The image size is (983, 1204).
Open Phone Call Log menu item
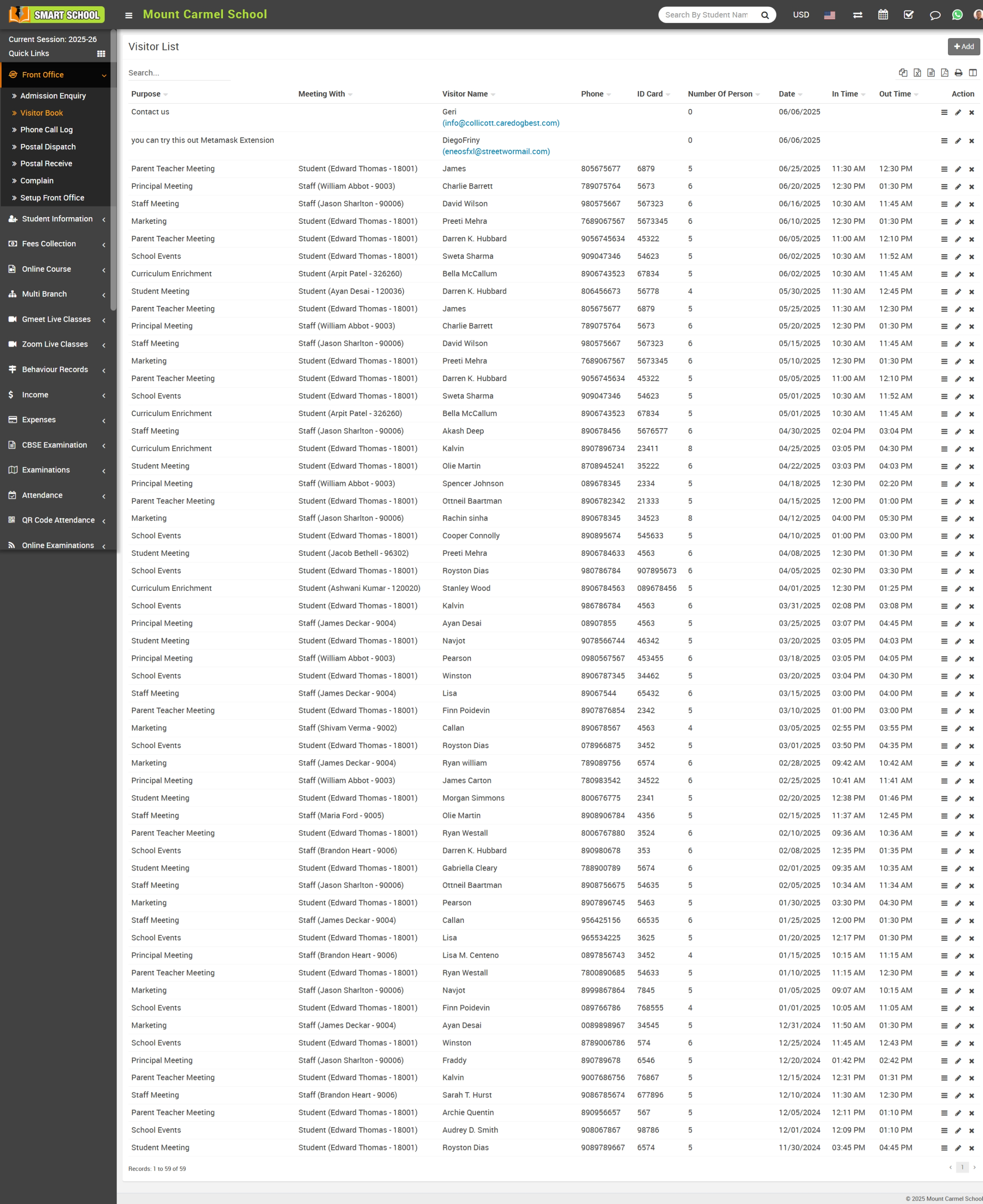[47, 130]
